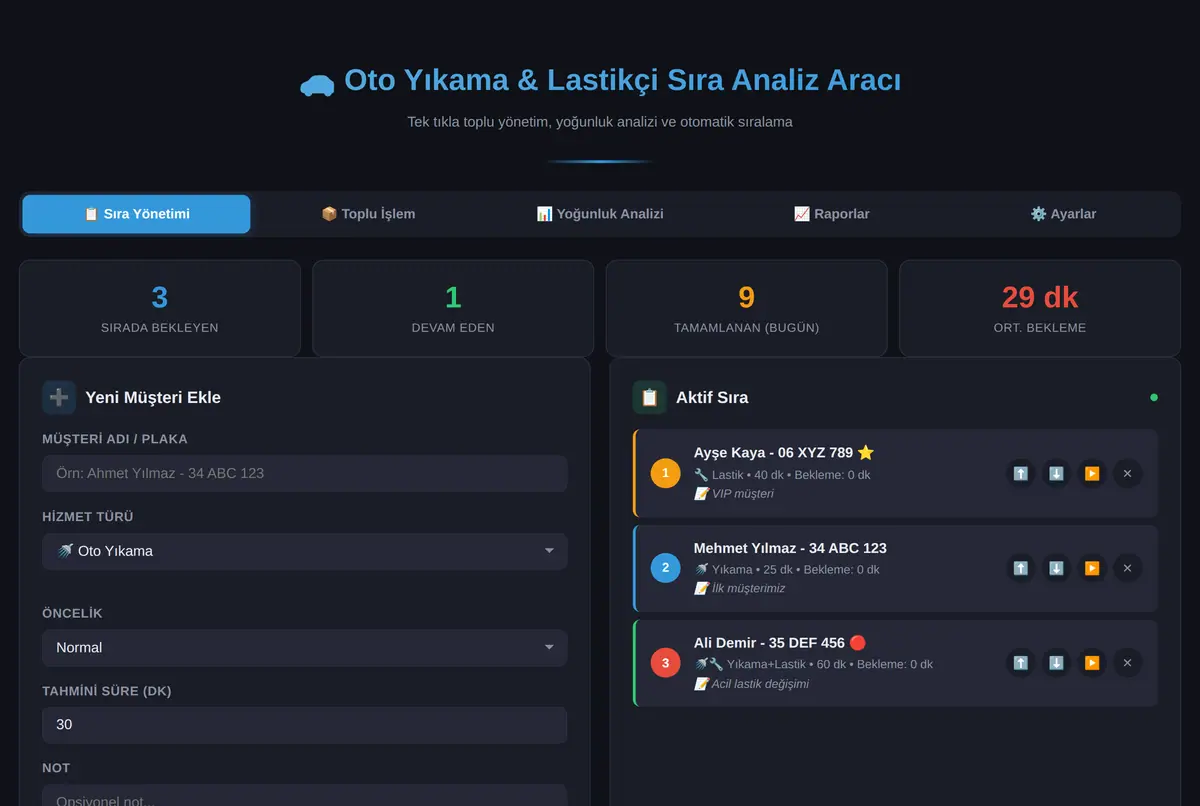Click queue number badge 3
The image size is (1200, 806).
click(x=666, y=662)
